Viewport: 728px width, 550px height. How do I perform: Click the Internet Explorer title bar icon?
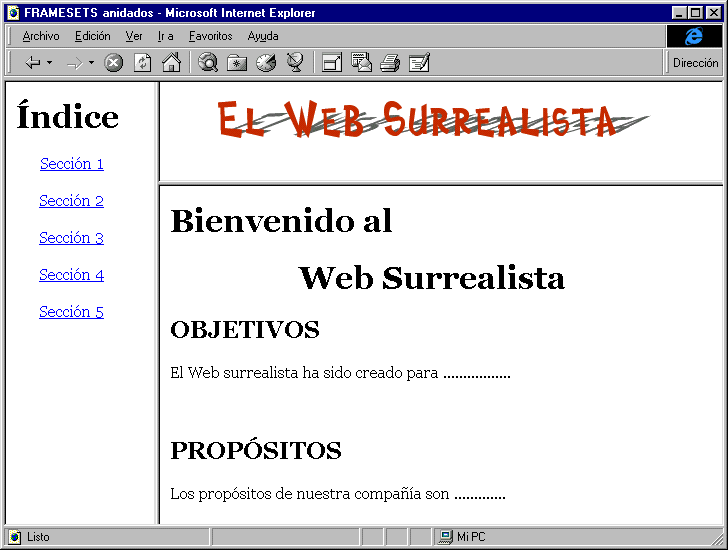[13, 13]
